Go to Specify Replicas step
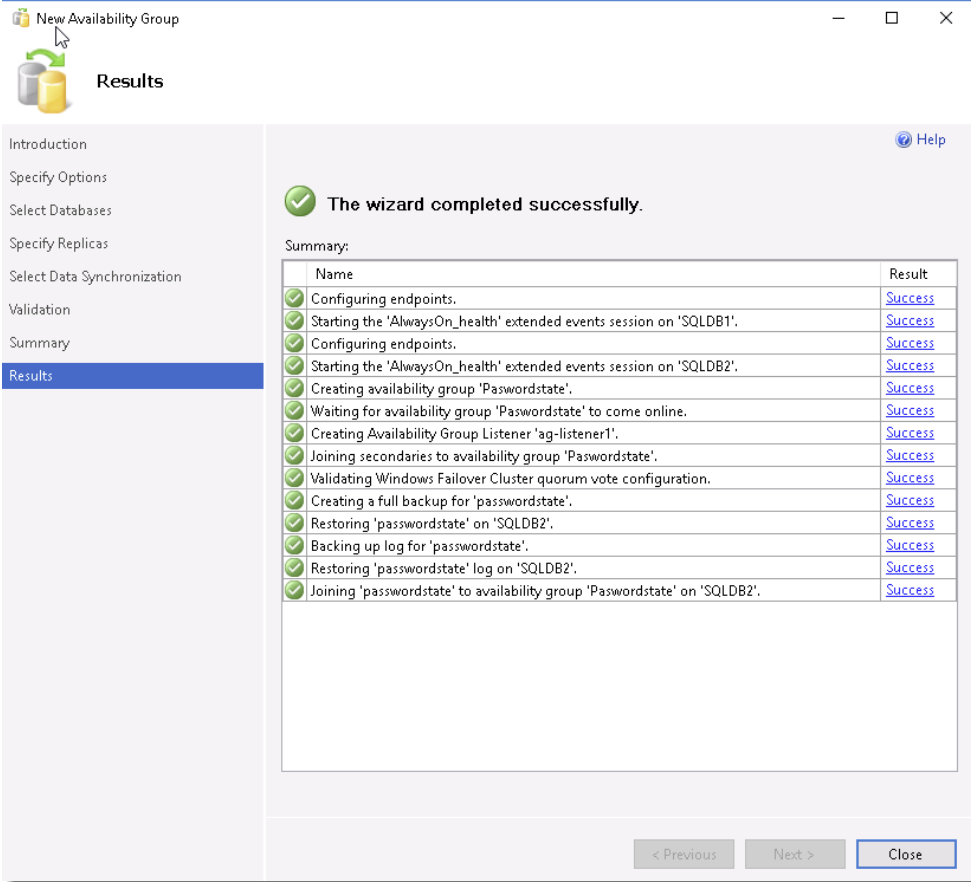Screen dimensions: 971x882 click(59, 243)
